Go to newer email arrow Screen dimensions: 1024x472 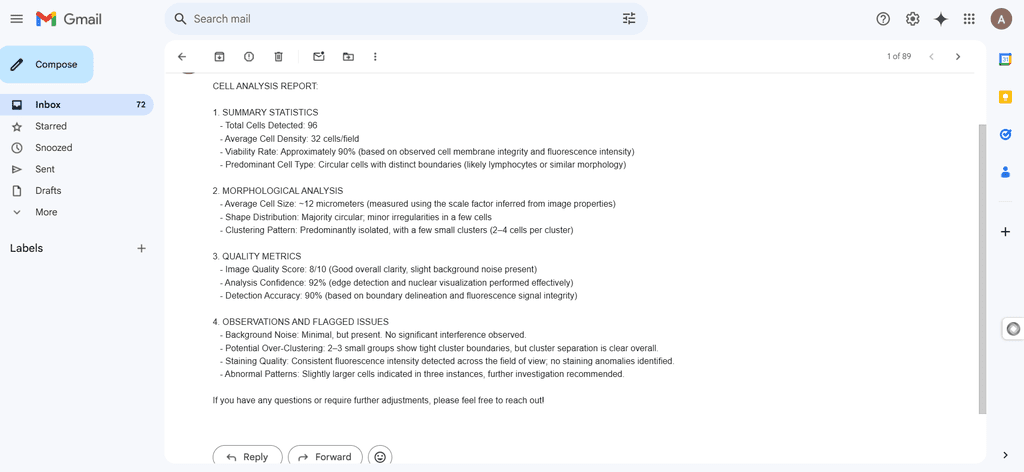(x=931, y=57)
